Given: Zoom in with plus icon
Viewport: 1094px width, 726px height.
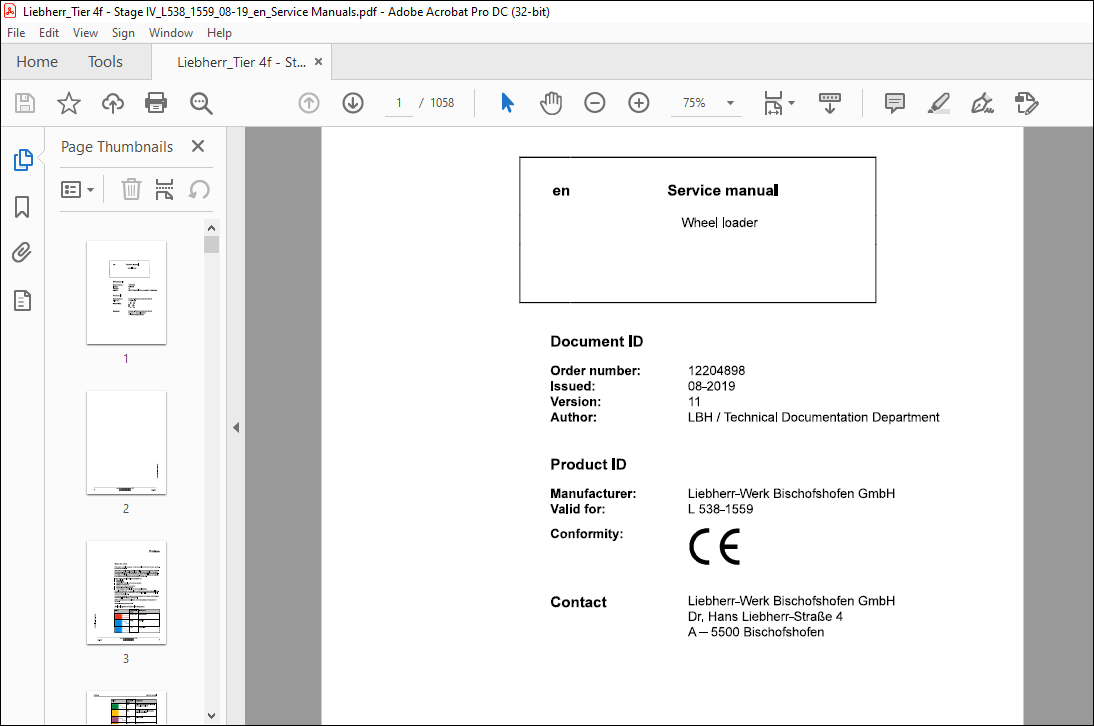Looking at the screenshot, I should point(638,103).
